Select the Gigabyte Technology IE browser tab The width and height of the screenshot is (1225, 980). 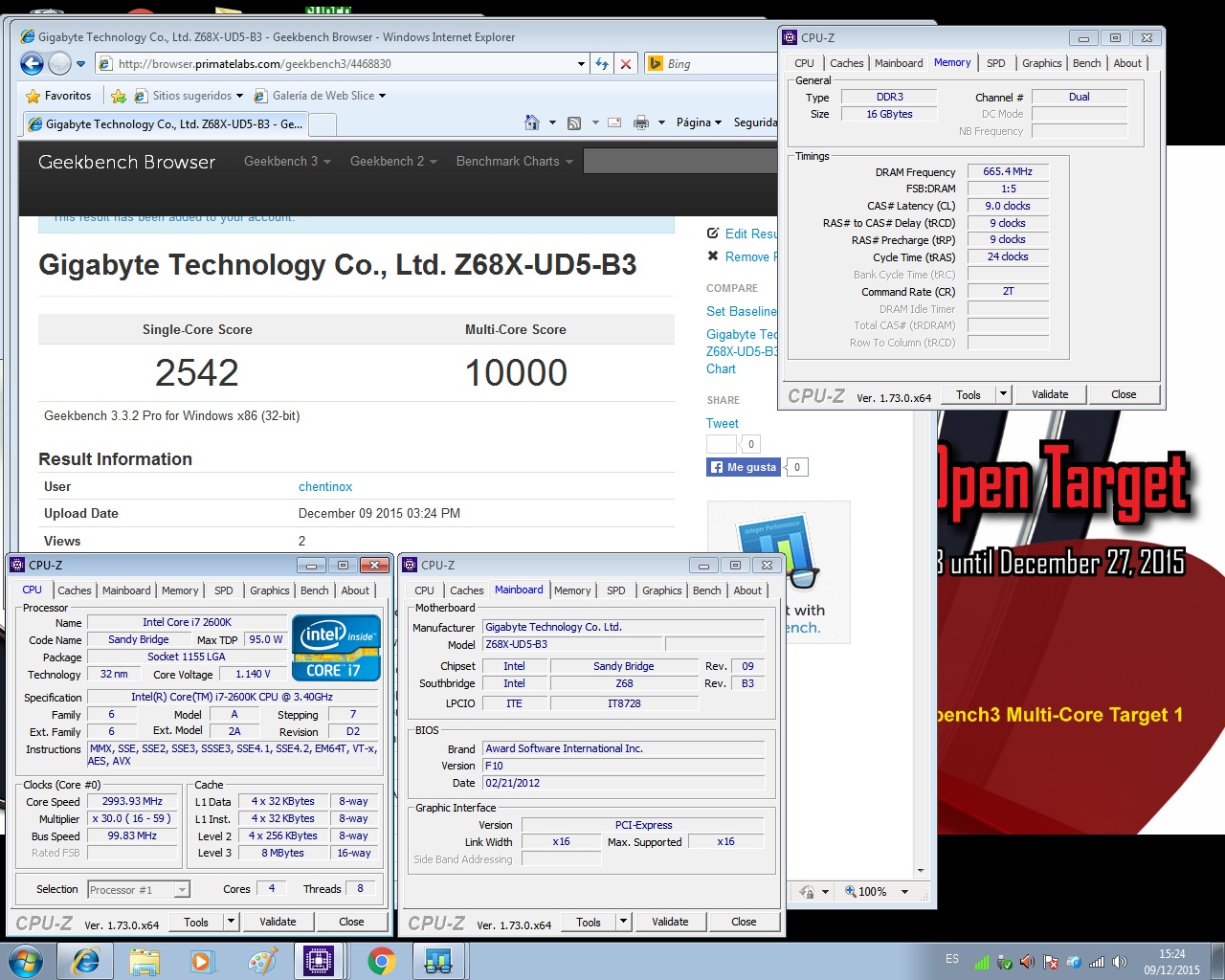point(166,124)
